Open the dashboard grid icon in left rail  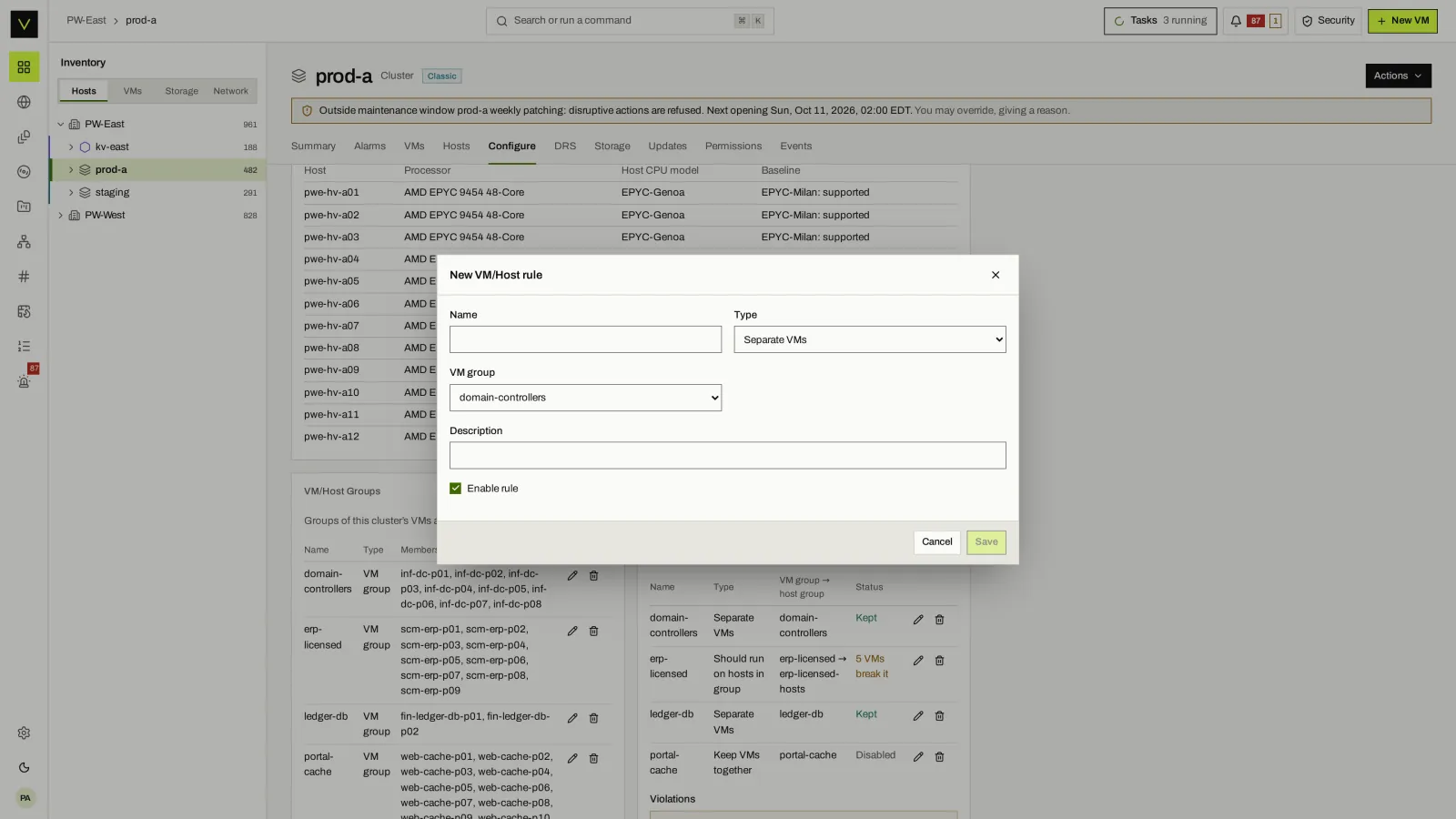tap(24, 67)
